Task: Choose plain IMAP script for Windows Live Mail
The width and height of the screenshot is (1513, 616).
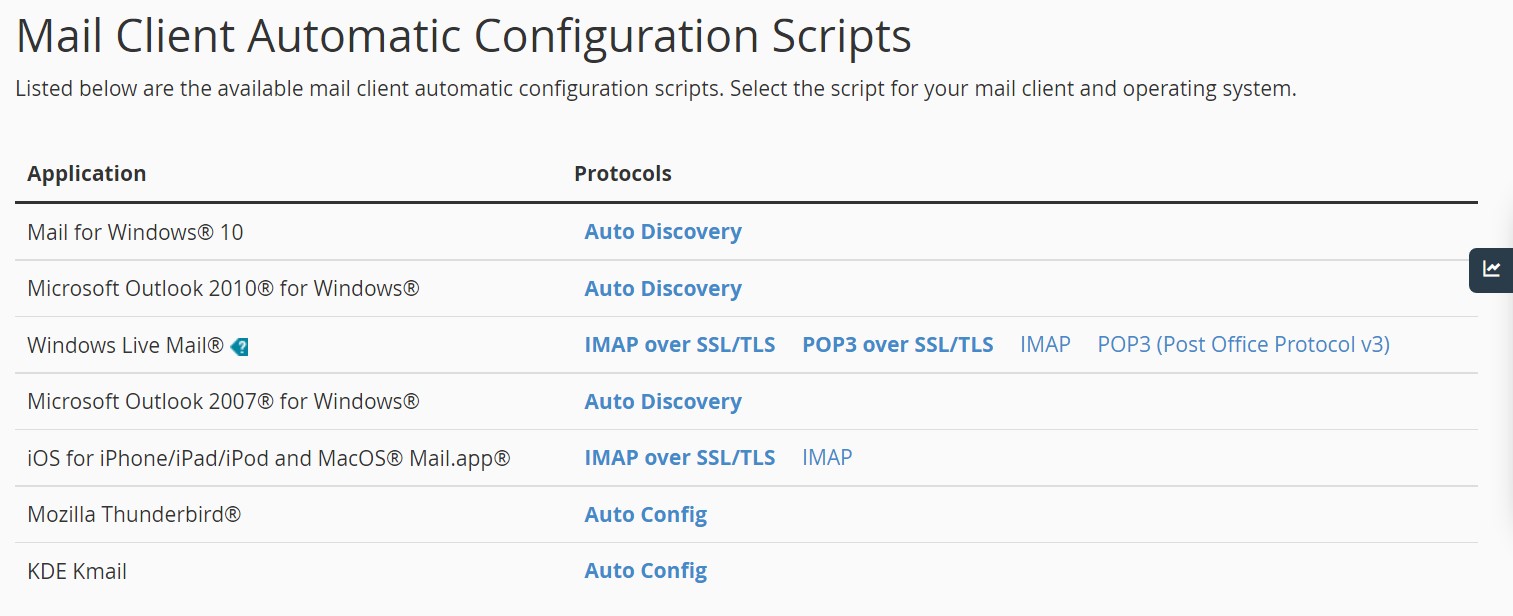Action: click(x=1045, y=345)
